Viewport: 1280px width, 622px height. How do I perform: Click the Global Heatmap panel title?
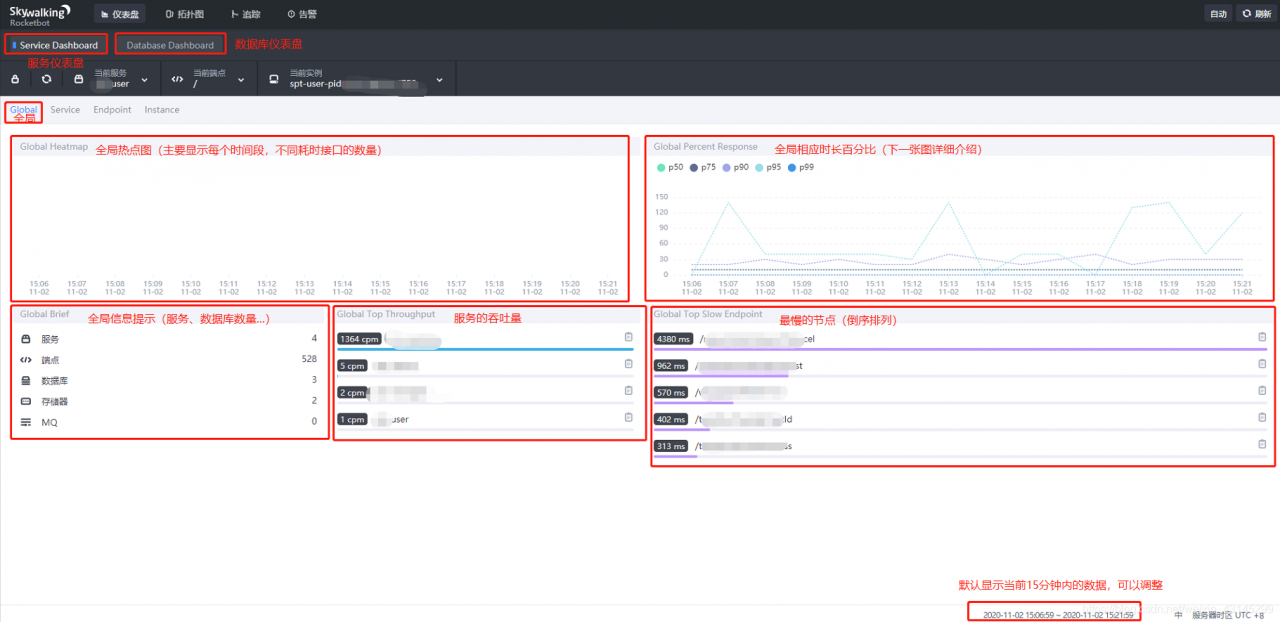point(54,147)
